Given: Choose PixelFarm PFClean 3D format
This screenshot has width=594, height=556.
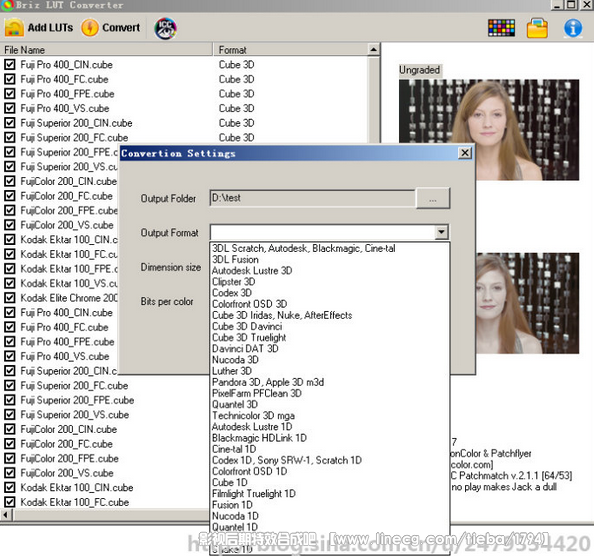Looking at the screenshot, I should click(x=256, y=394).
